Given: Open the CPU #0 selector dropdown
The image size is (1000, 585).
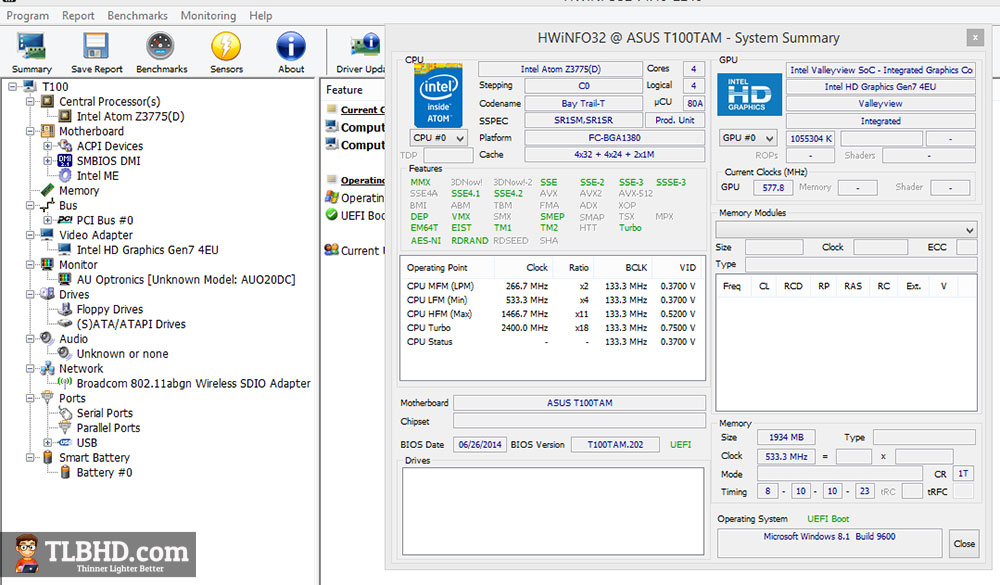Looking at the screenshot, I should 438,138.
